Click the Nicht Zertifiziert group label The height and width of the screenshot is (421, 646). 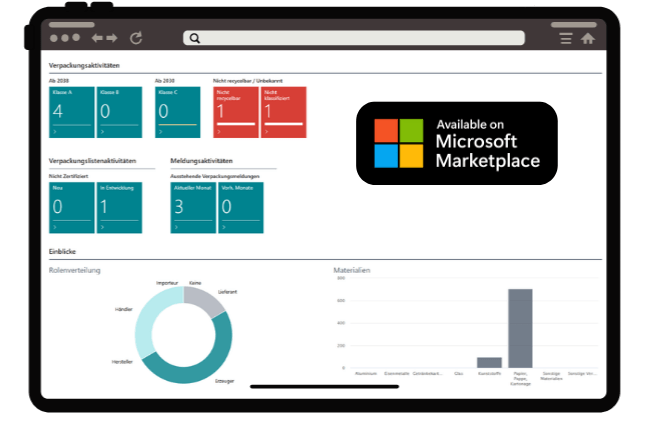tap(68, 176)
